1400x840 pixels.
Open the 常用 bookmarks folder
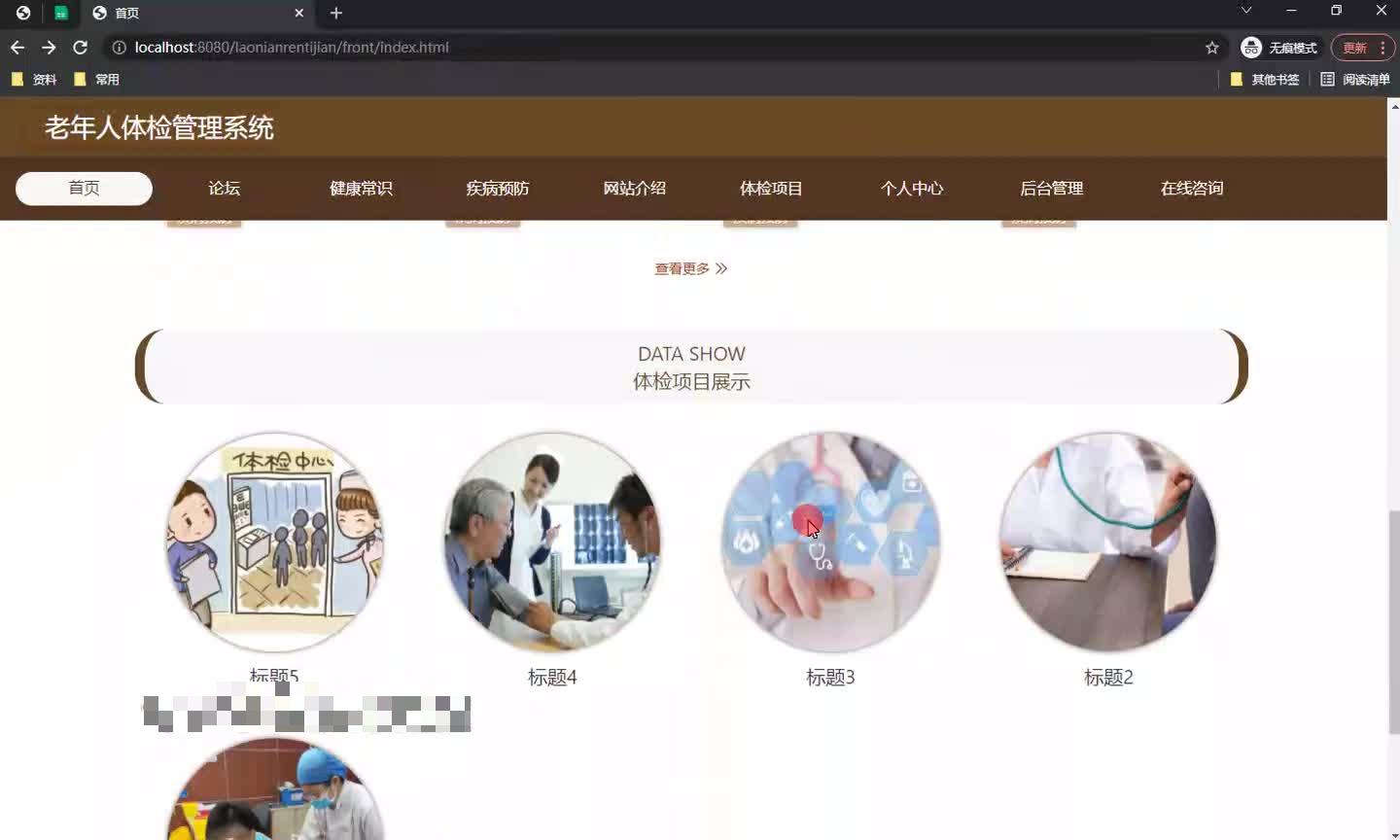pyautogui.click(x=96, y=80)
